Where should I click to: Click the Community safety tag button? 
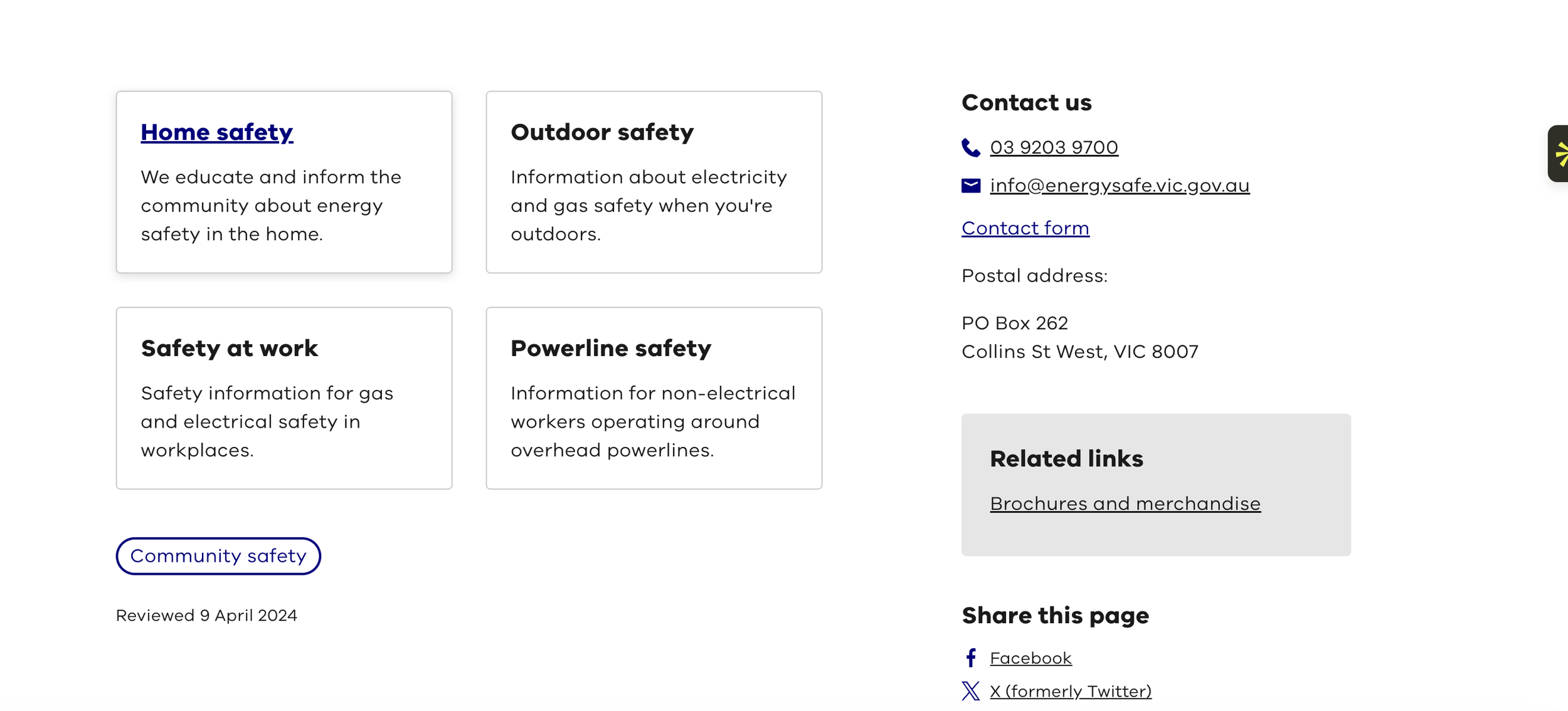[x=218, y=556]
